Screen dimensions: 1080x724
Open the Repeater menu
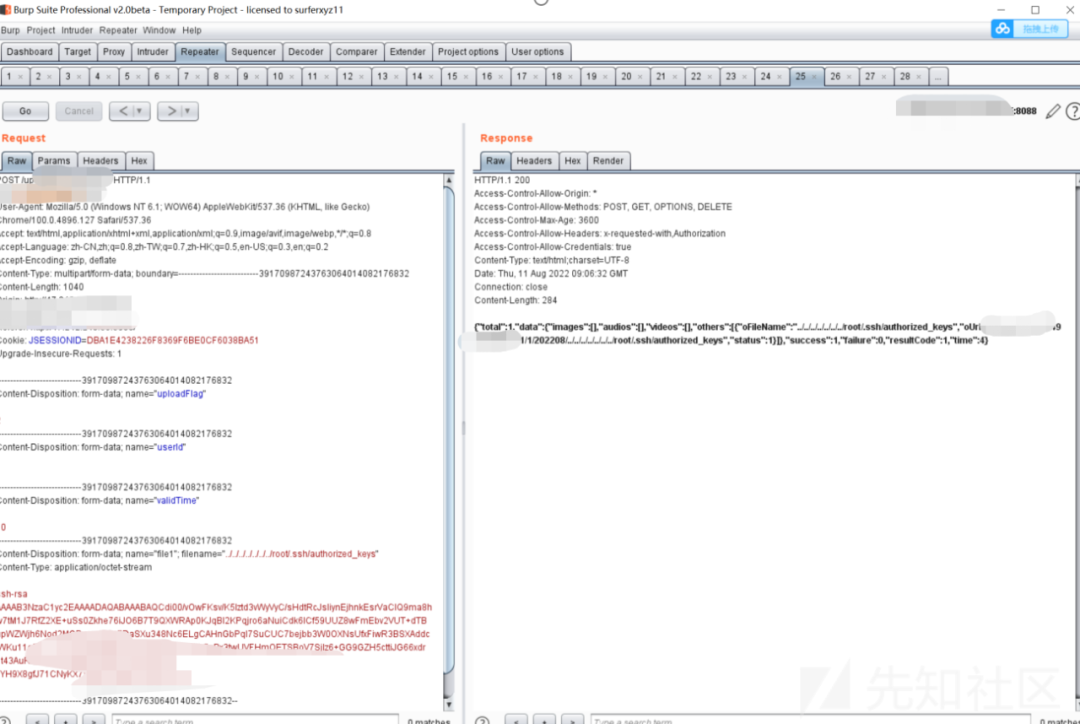click(118, 30)
